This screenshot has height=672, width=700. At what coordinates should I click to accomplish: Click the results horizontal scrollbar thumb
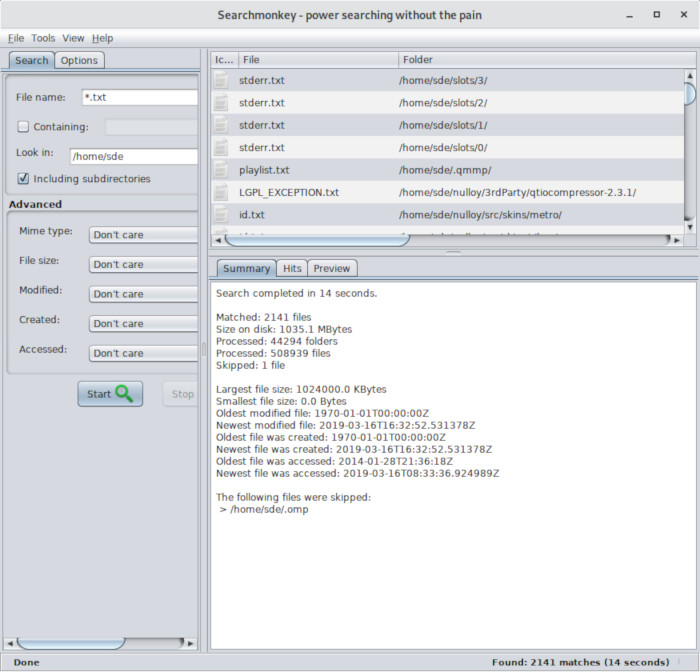coord(317,240)
